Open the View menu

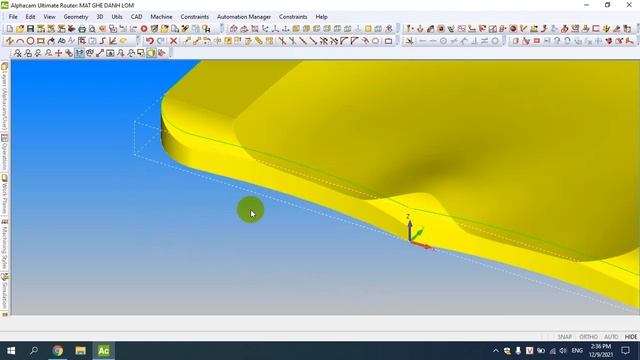tap(49, 17)
